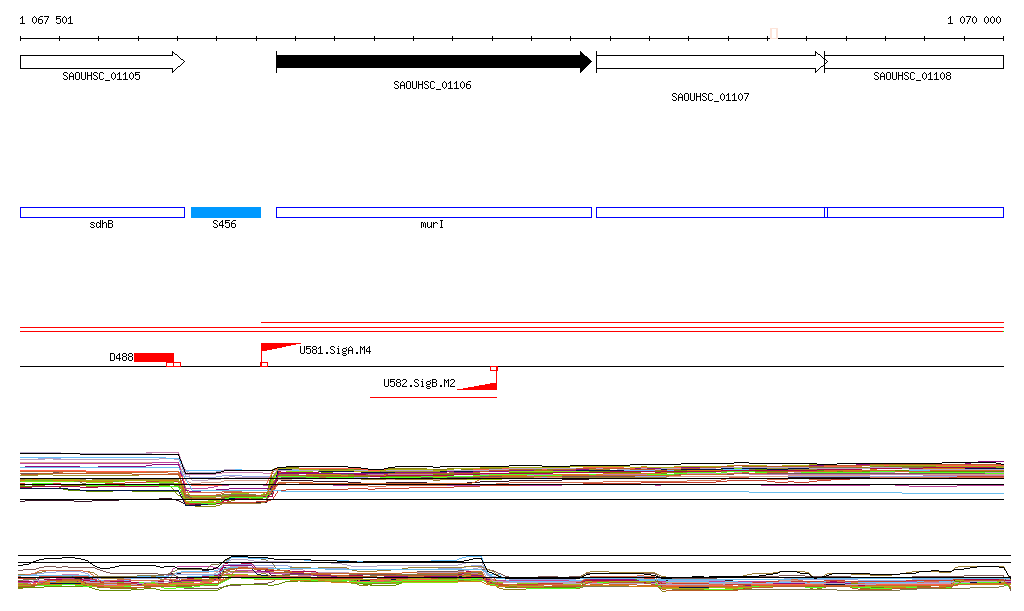1024x611 pixels.
Task: Click the sdhB gene rectangle
Action: click(102, 212)
